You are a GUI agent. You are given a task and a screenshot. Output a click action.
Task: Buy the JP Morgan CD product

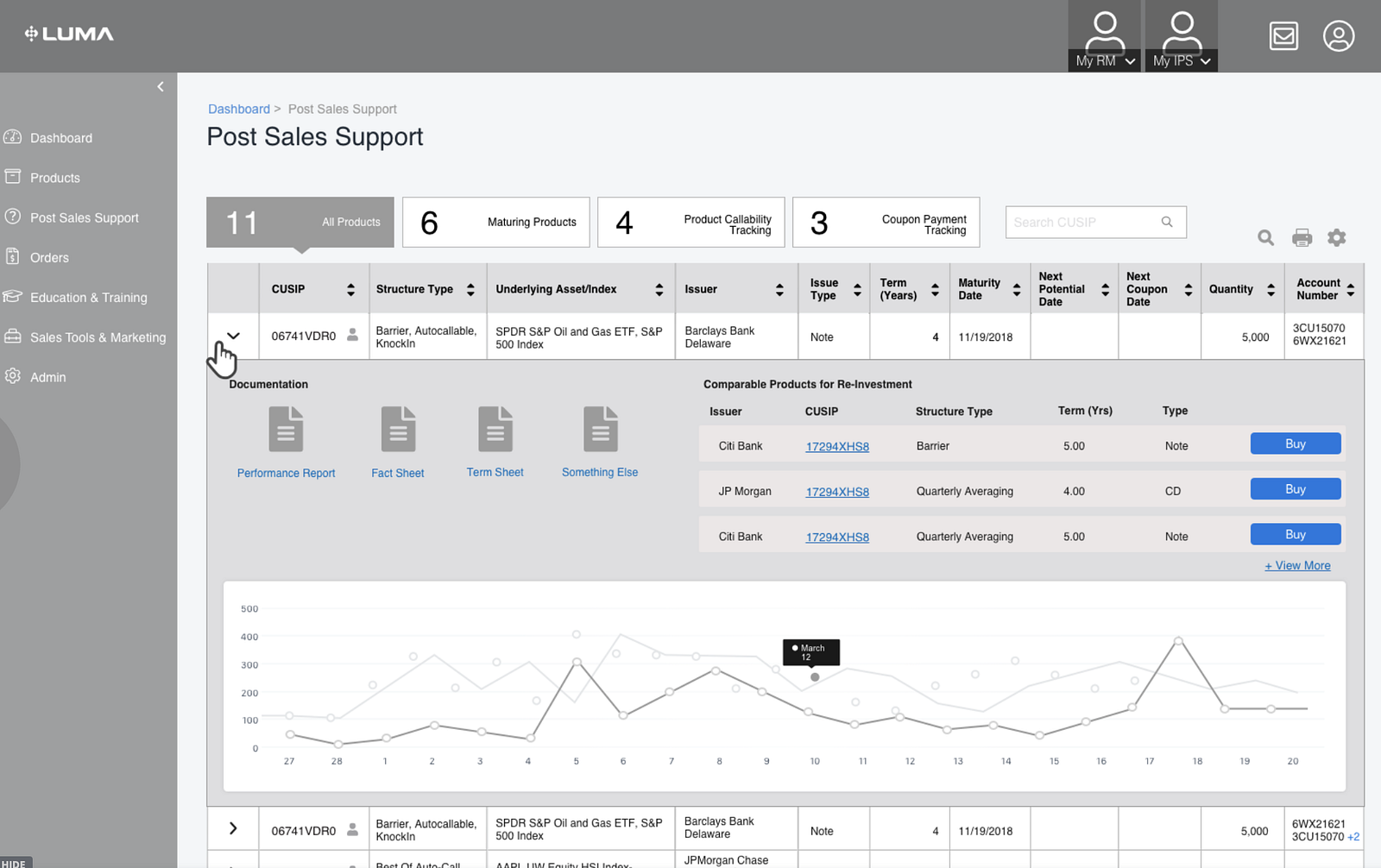coord(1296,489)
